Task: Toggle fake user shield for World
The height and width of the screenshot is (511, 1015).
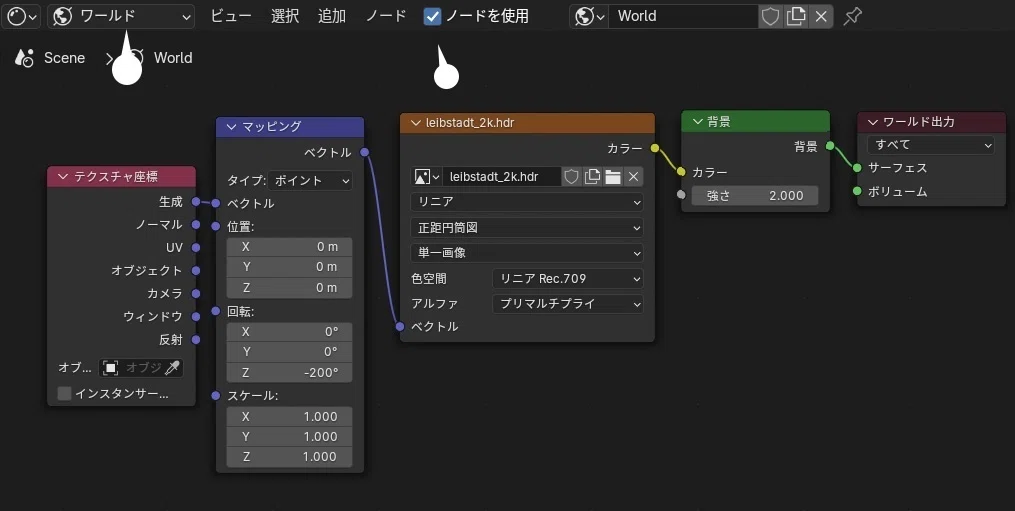Action: 770,16
